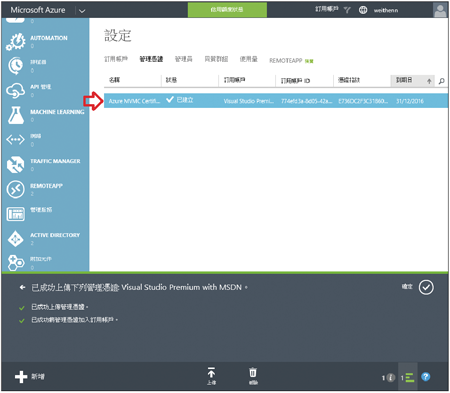Confirm notification with the checkmark circle

coord(426,287)
